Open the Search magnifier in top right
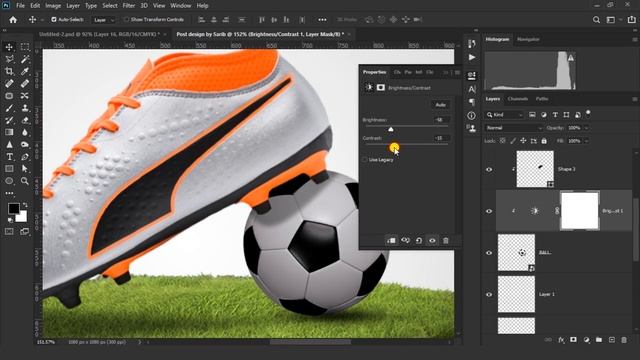Viewport: 640px width, 360px height. point(596,20)
